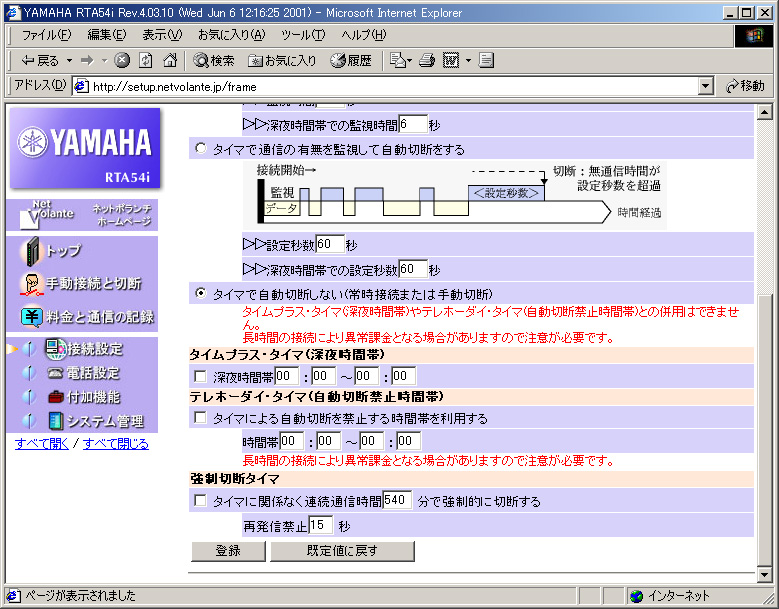Screen dimensions: 779x609
Task: Click the 登録 register button
Action: coord(228,551)
